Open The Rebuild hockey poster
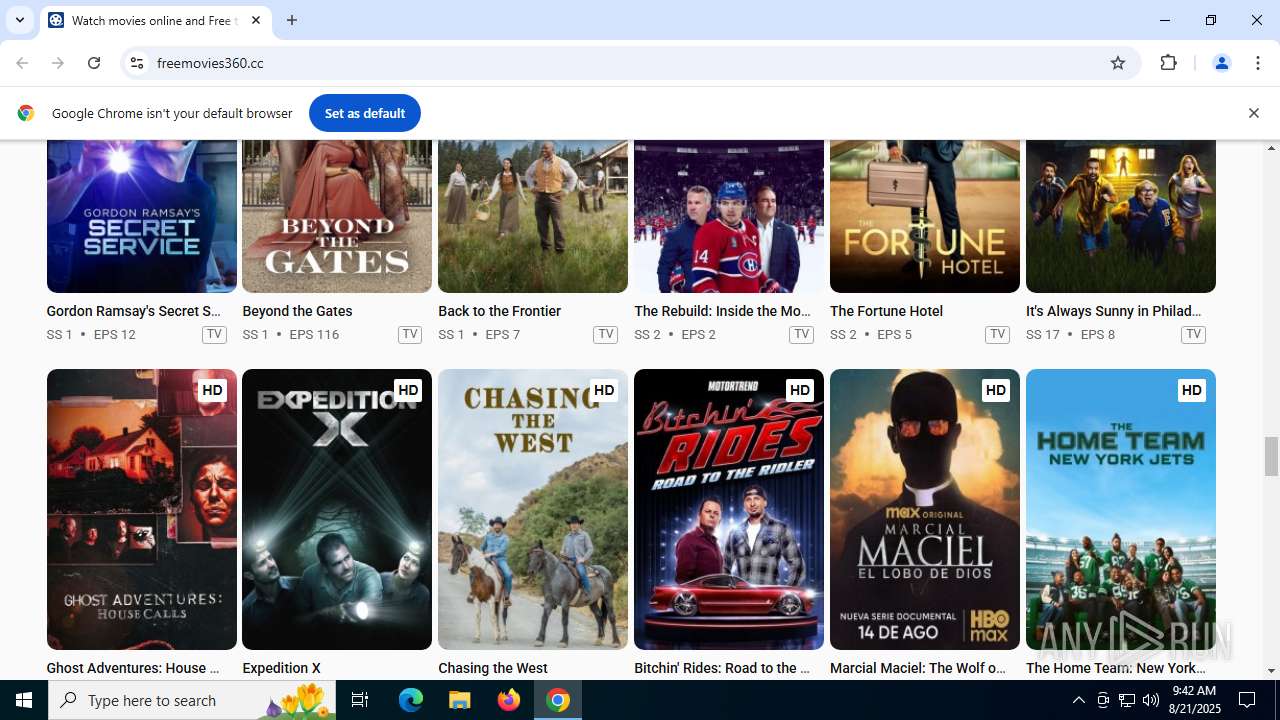1280x720 pixels. [x=729, y=216]
